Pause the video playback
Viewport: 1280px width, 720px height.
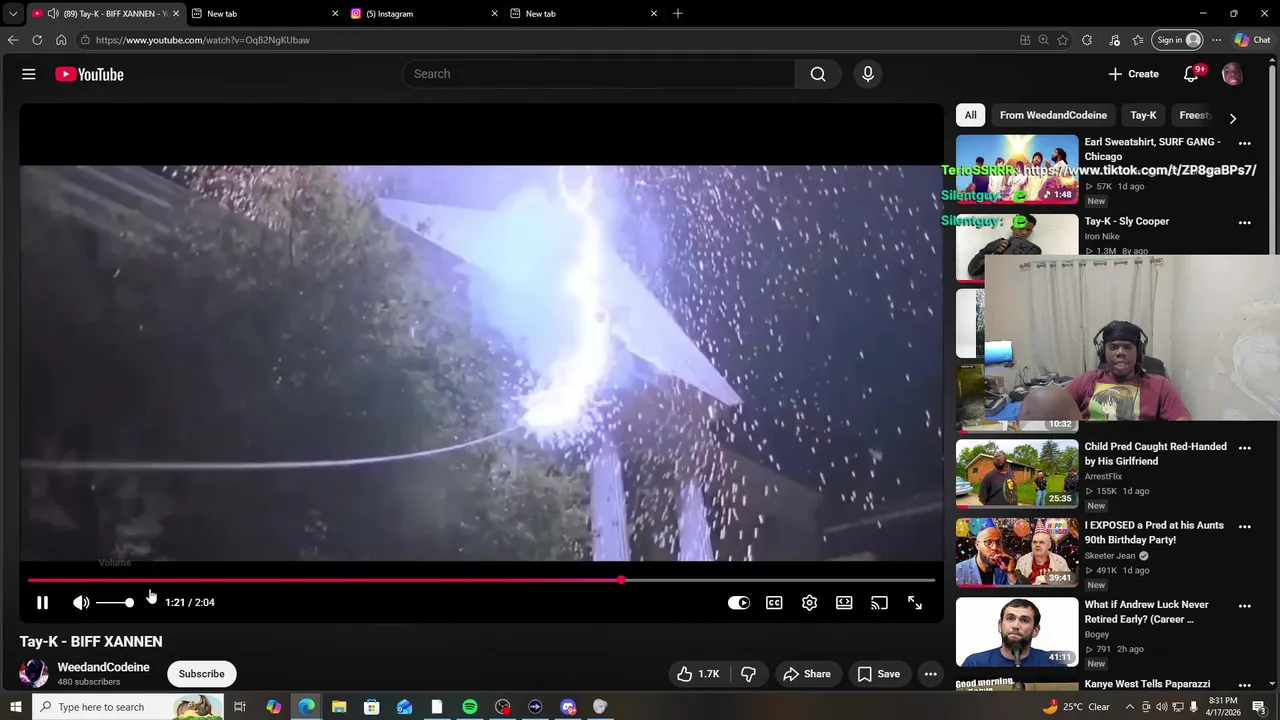click(42, 603)
